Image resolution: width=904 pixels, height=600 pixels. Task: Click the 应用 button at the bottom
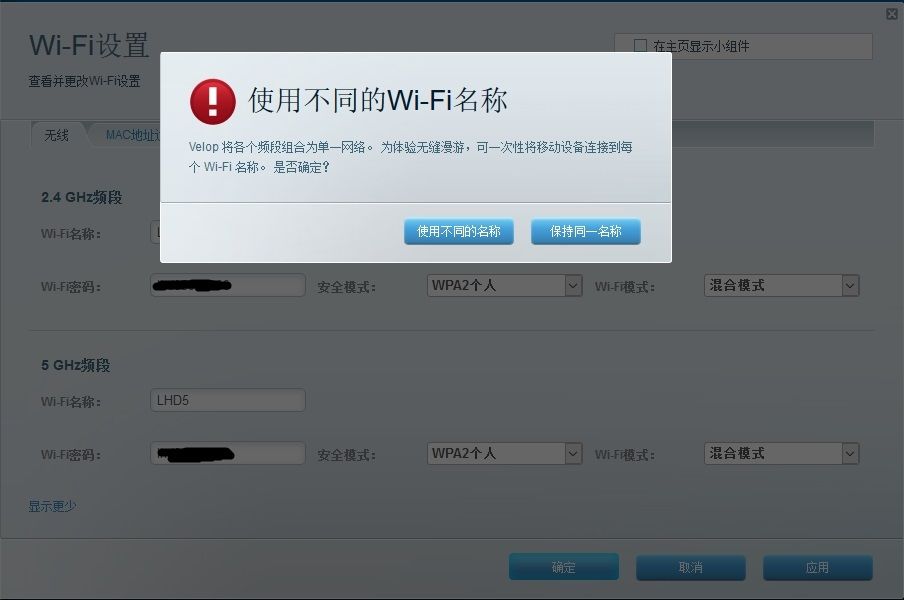click(817, 567)
